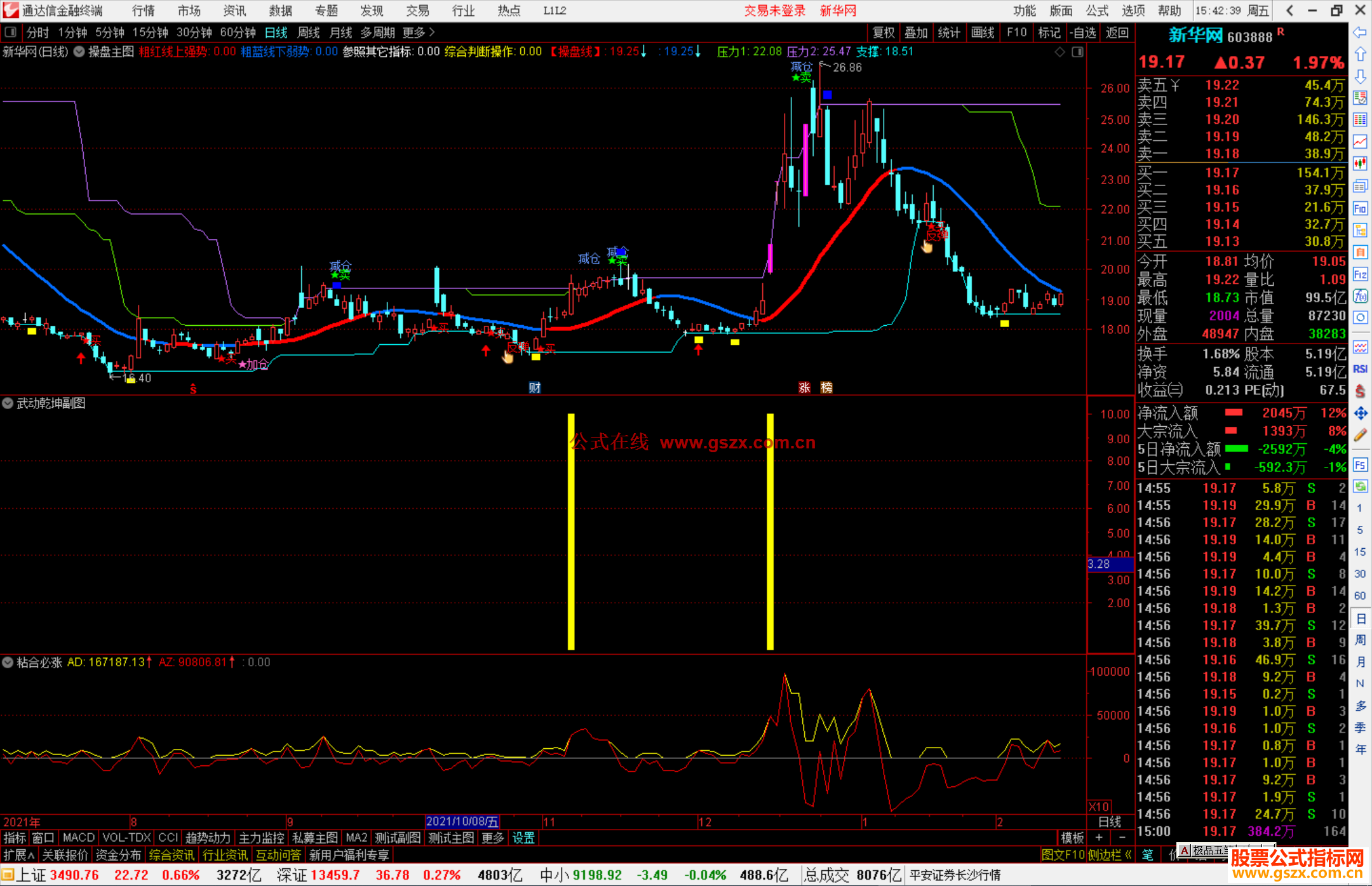This screenshot has width=1372, height=886.
Task: Open the f(x) formula manager icon
Action: click(1360, 296)
